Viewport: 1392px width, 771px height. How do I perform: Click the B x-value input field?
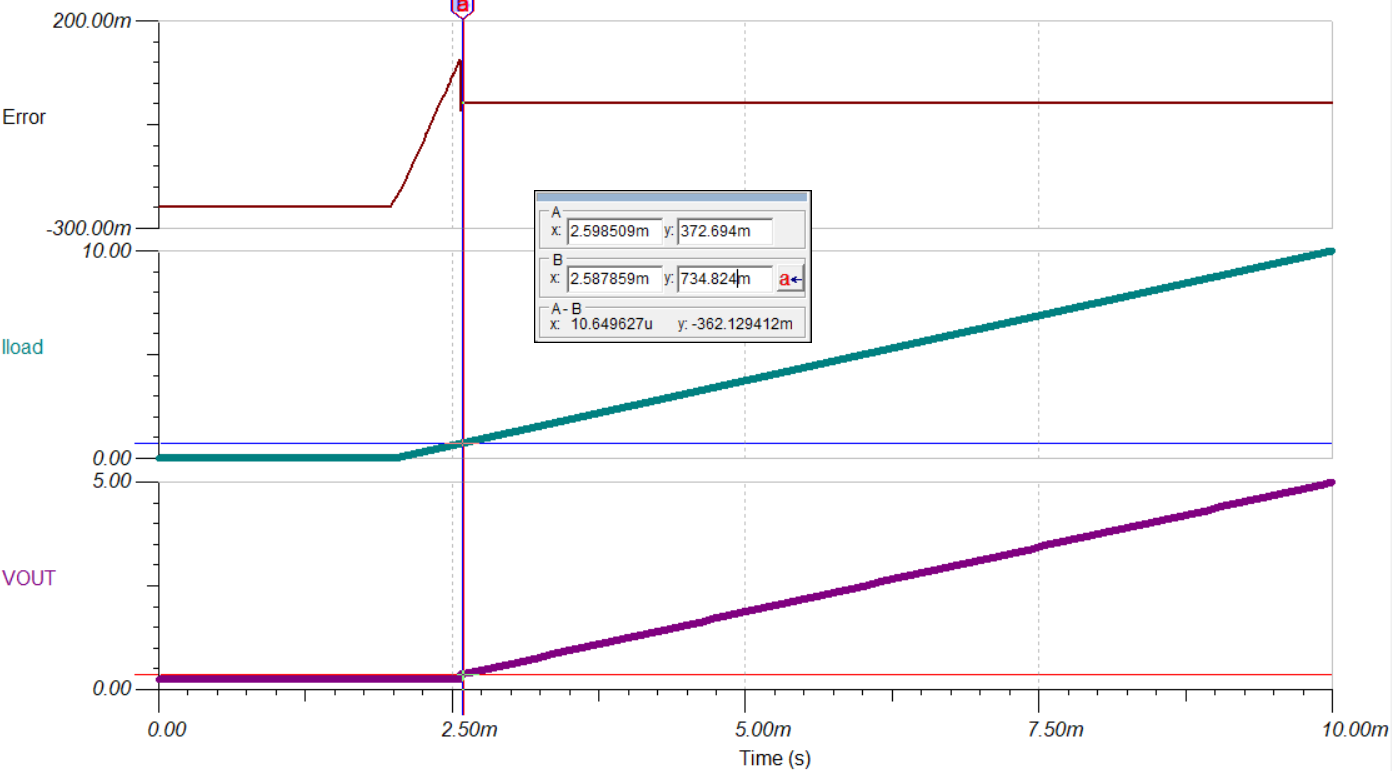tap(615, 279)
